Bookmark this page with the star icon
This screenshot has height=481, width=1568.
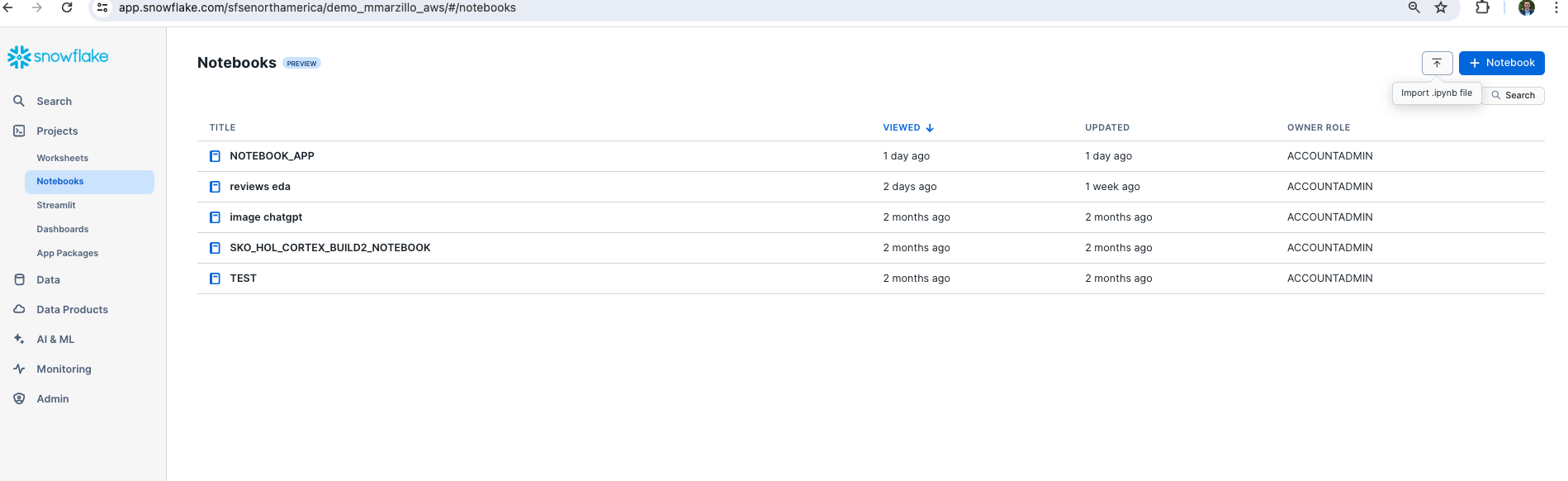(x=1441, y=7)
